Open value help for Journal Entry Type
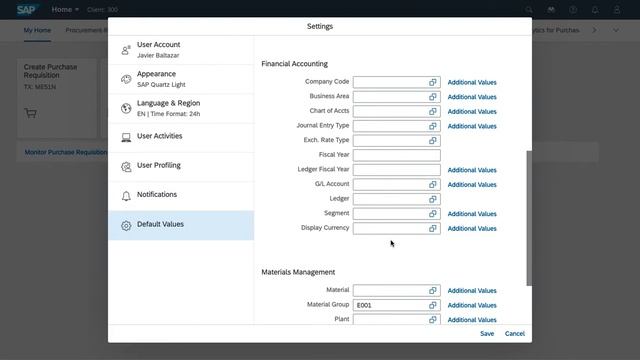640x360 pixels. [433, 126]
